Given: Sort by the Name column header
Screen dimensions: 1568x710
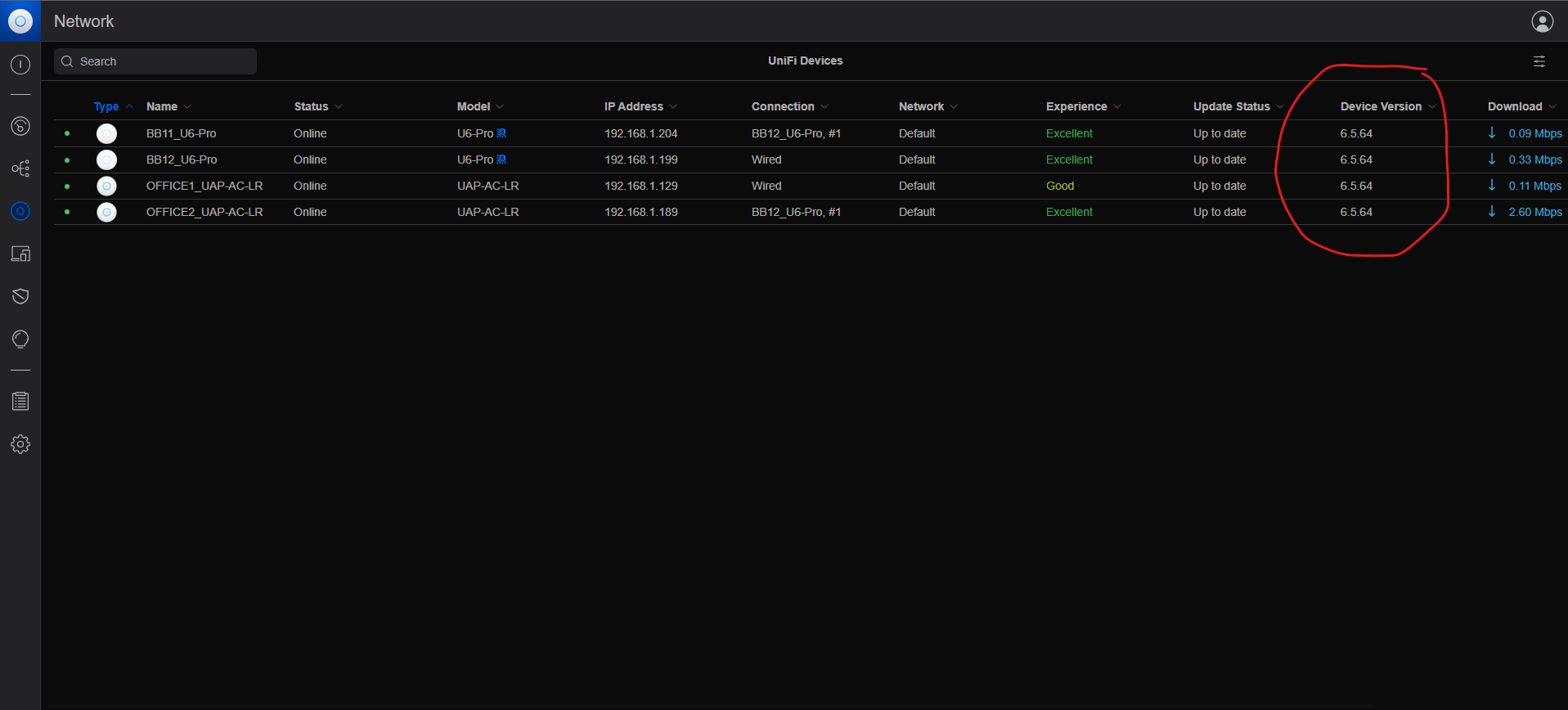Looking at the screenshot, I should tap(168, 106).
